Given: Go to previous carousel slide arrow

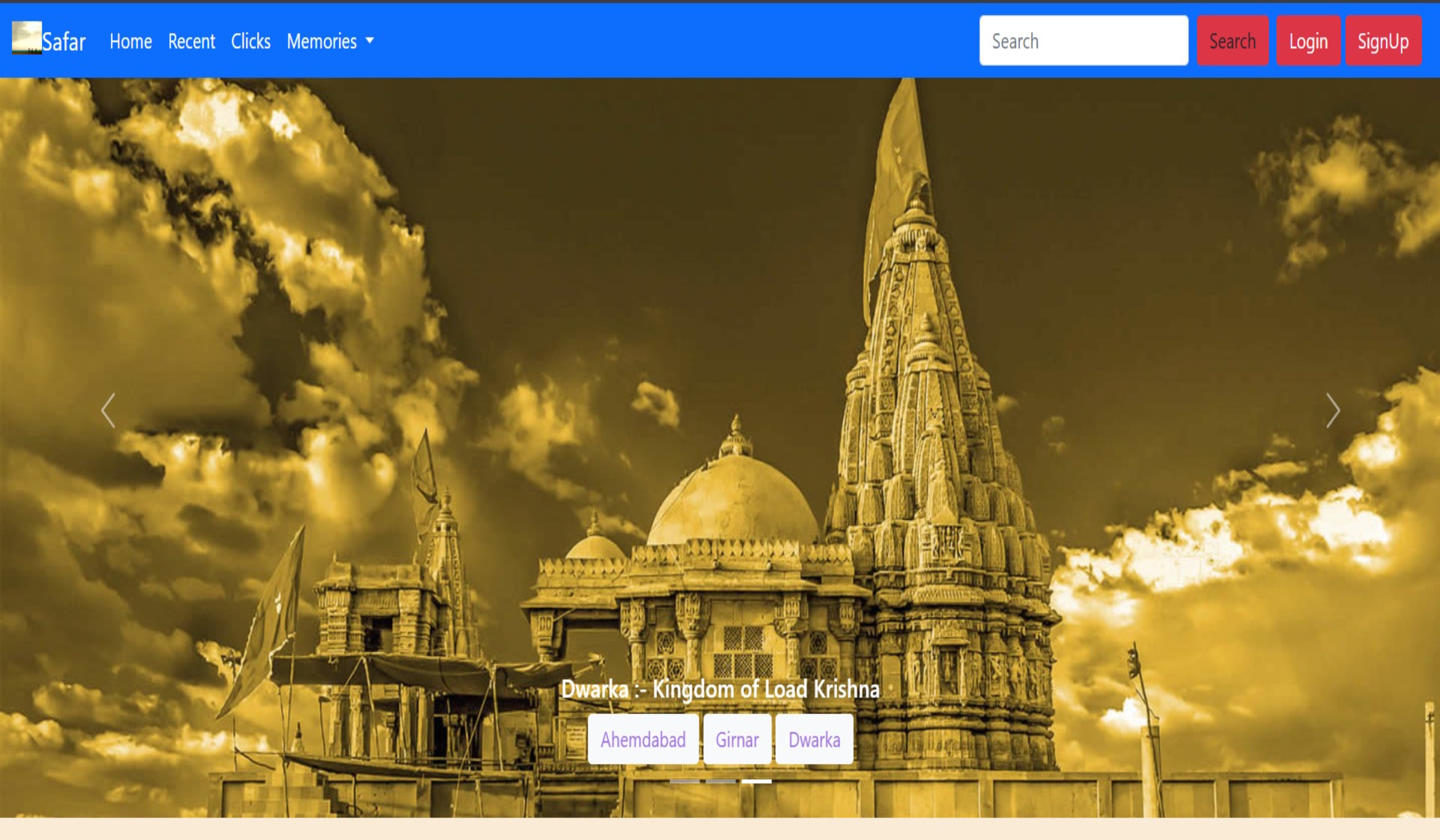Looking at the screenshot, I should [108, 410].
